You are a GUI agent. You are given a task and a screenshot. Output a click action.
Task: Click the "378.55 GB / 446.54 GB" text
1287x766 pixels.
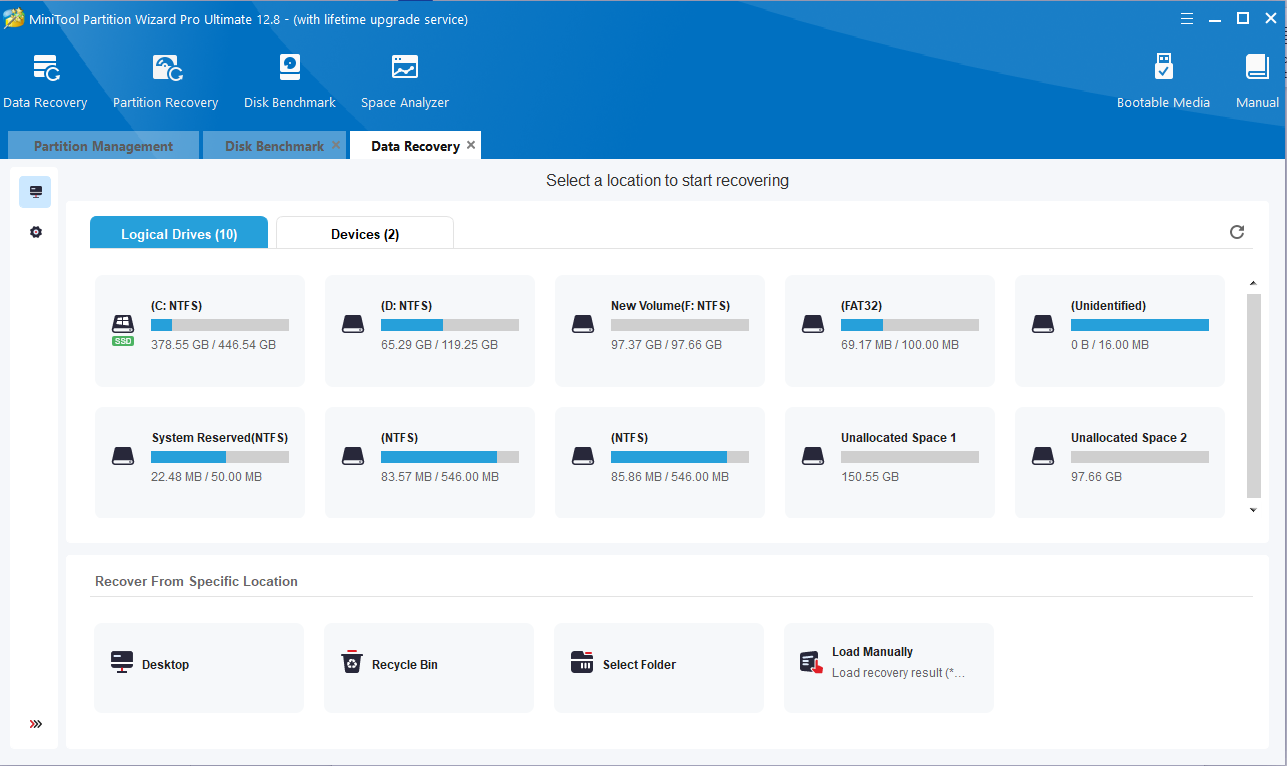(x=213, y=345)
